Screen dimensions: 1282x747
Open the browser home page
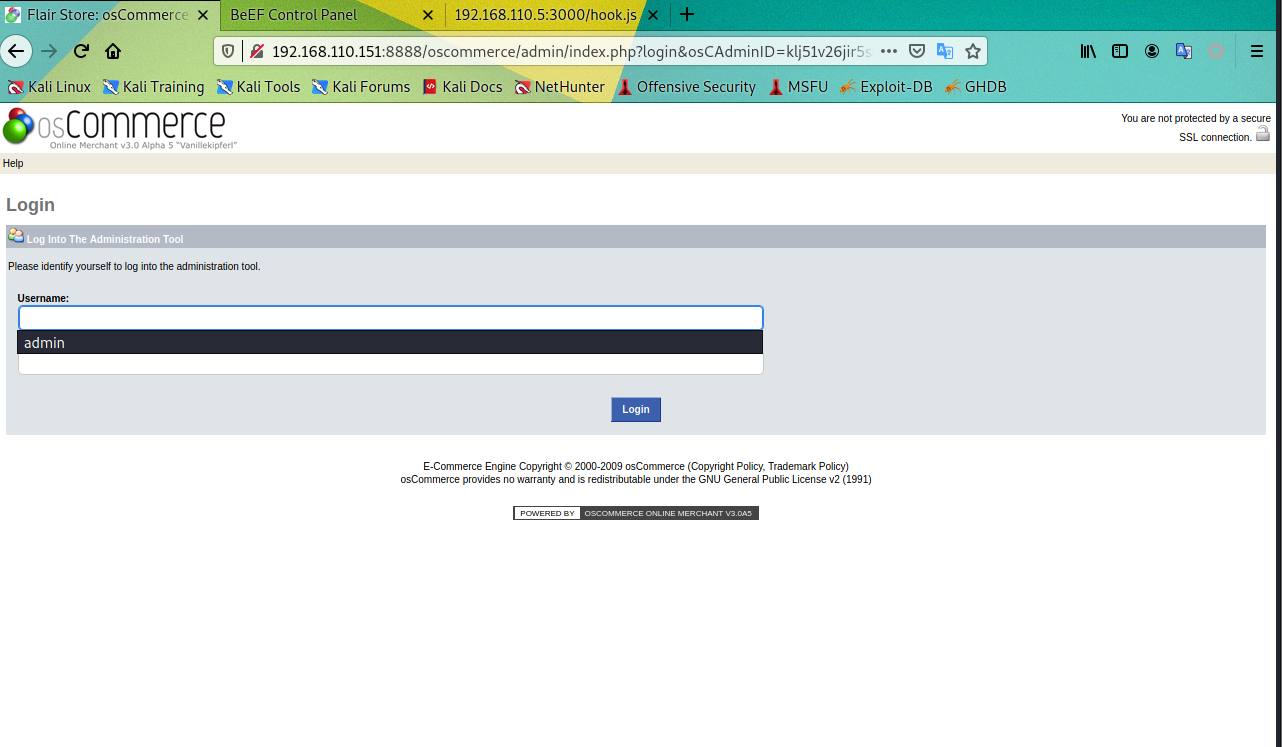(x=113, y=51)
